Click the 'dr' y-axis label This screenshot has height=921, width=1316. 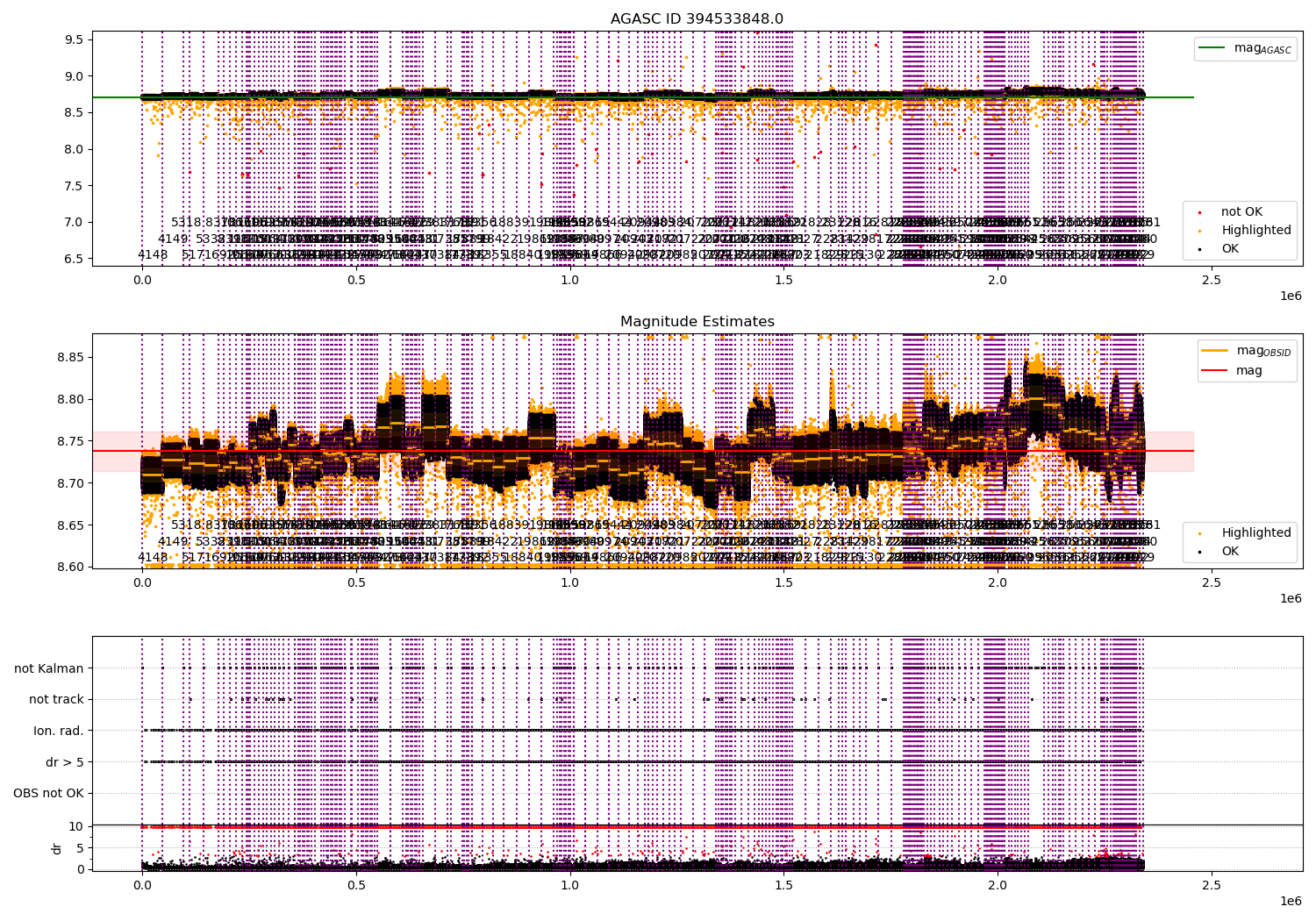(57, 848)
